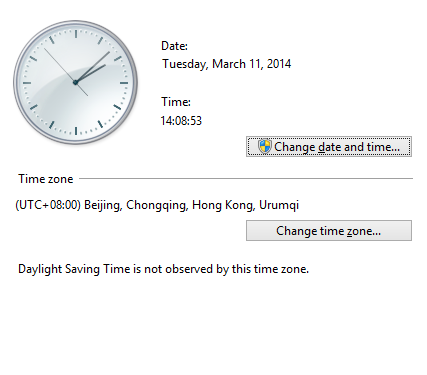Click the UTC+08:00 Beijing time zone text

157,205
